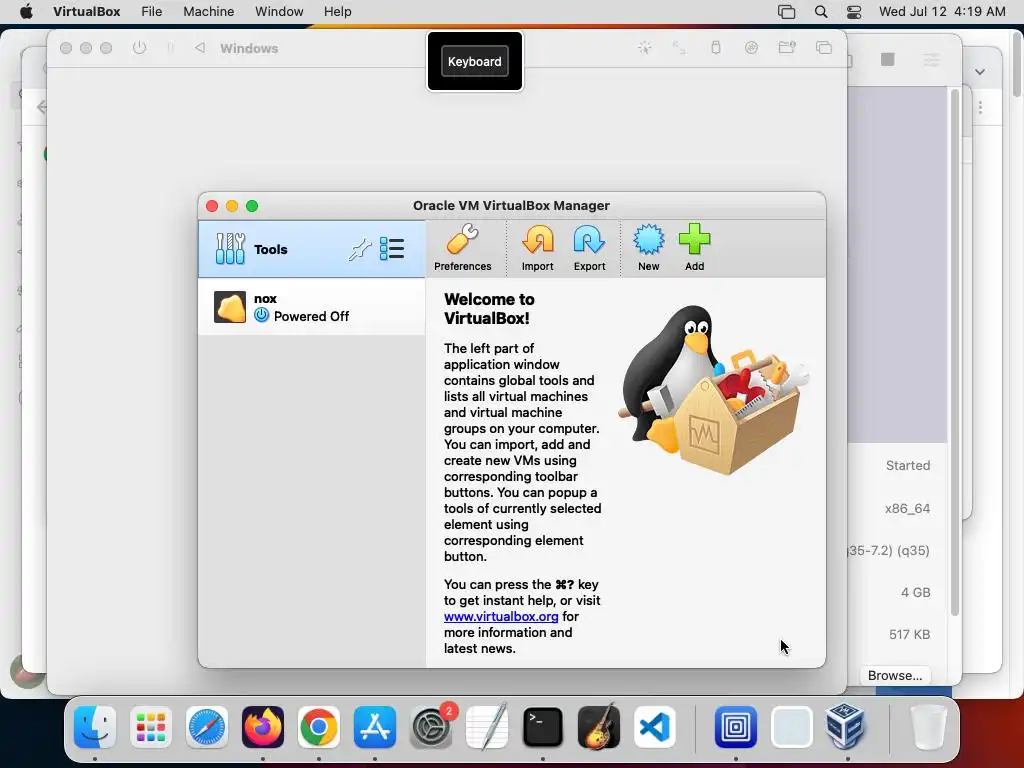1024x768 pixels.
Task: Open the VirtualBox app menu
Action: [x=87, y=12]
